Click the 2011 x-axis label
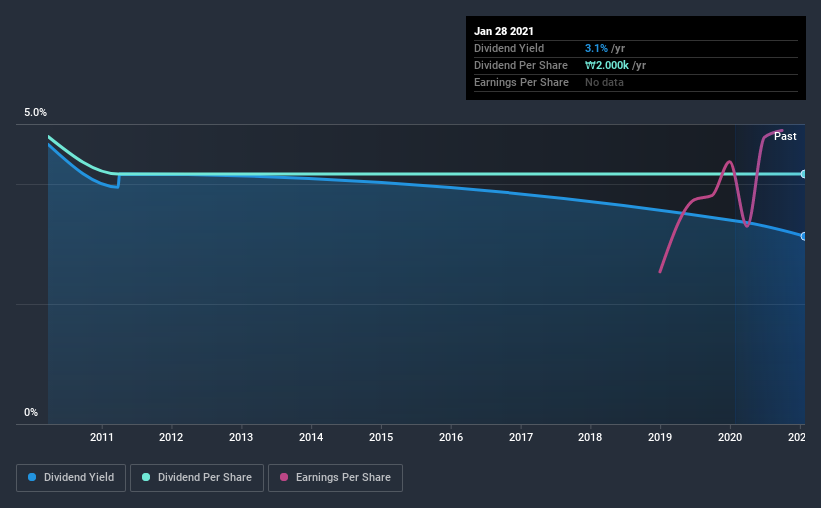 102,437
